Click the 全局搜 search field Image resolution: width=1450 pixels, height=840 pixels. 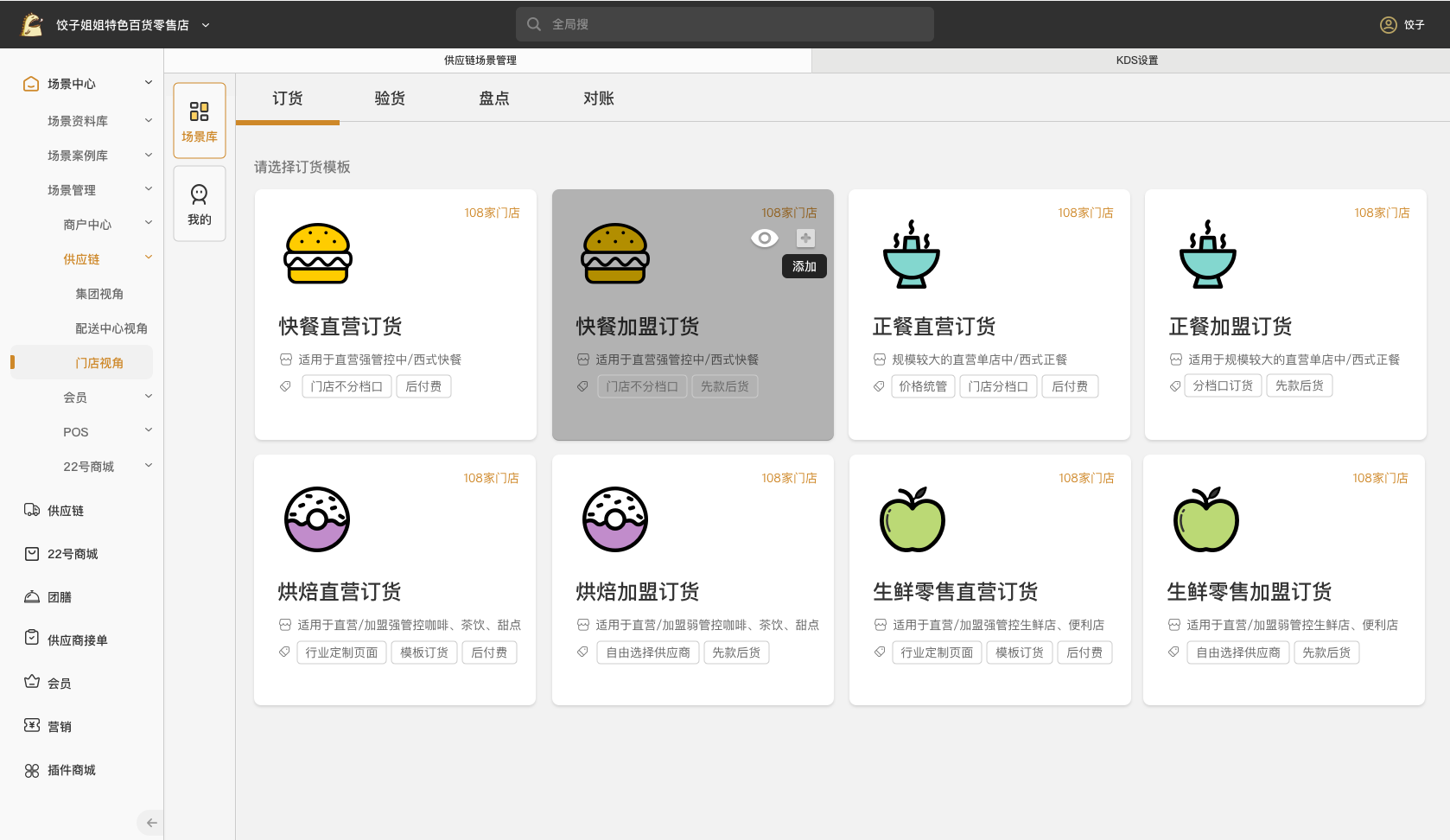point(724,24)
